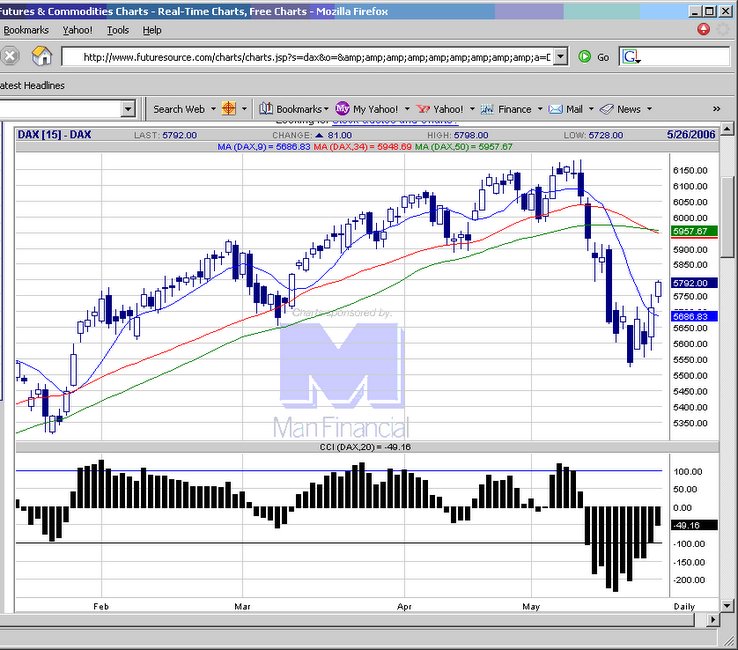Click the Daily interval label
The image size is (738, 650).
[684, 607]
